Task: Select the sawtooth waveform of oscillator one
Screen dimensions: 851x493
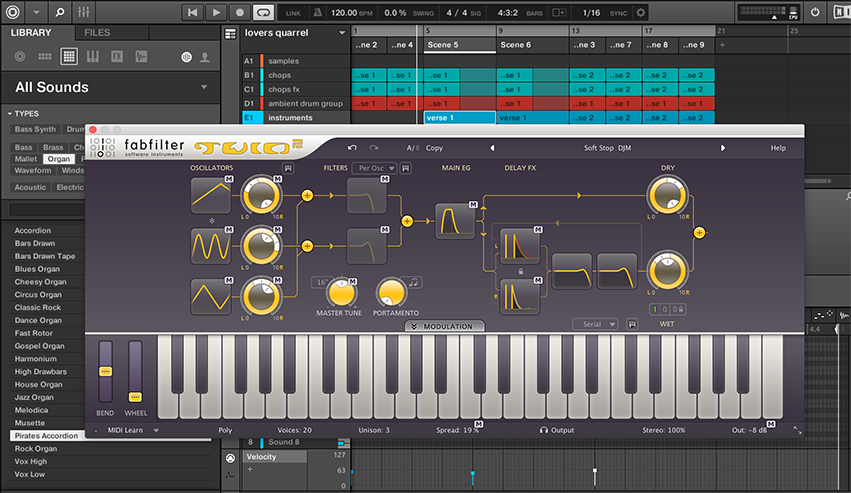Action: [210, 194]
